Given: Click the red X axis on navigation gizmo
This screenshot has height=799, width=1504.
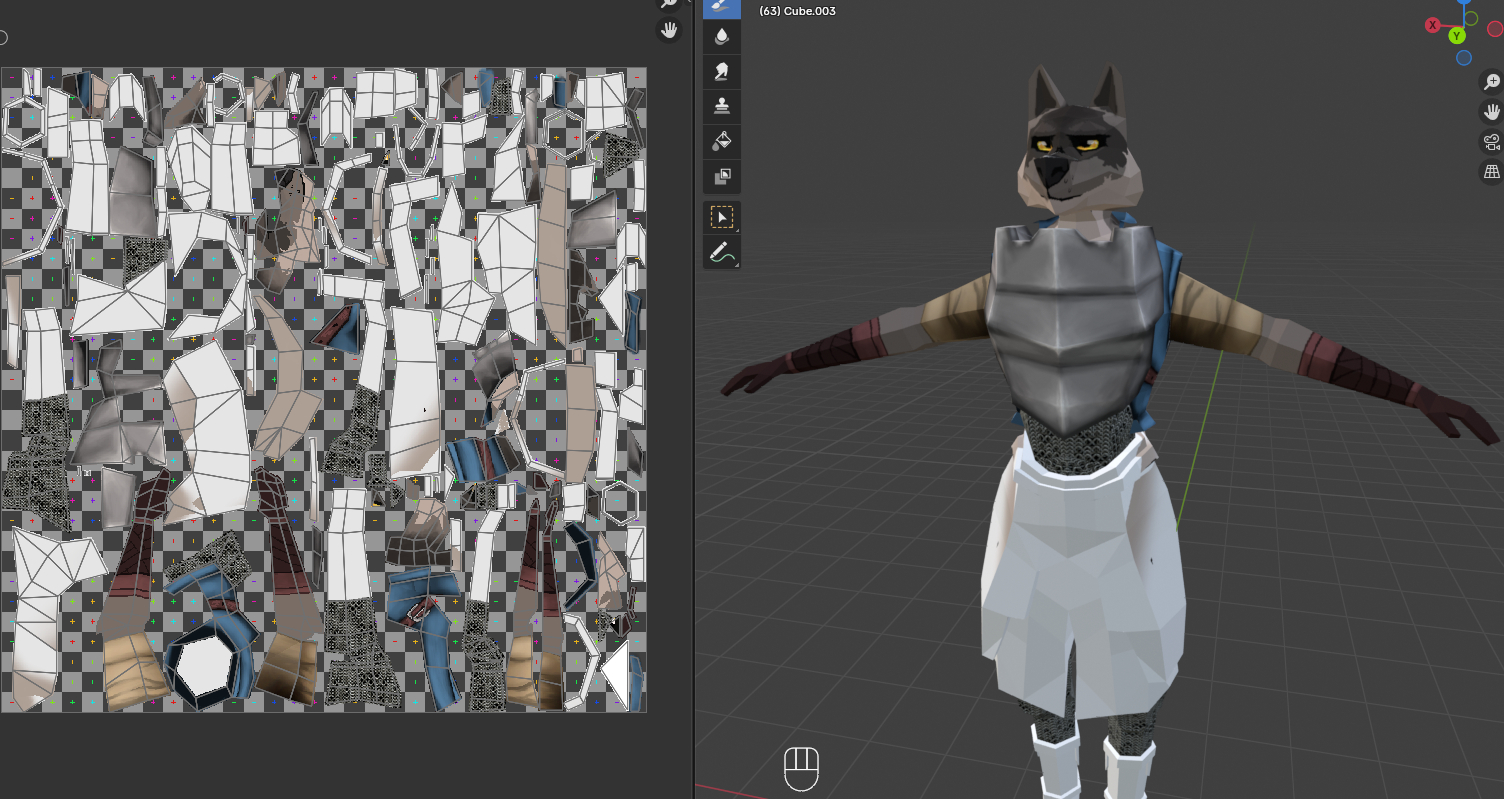Looking at the screenshot, I should coord(1433,24).
